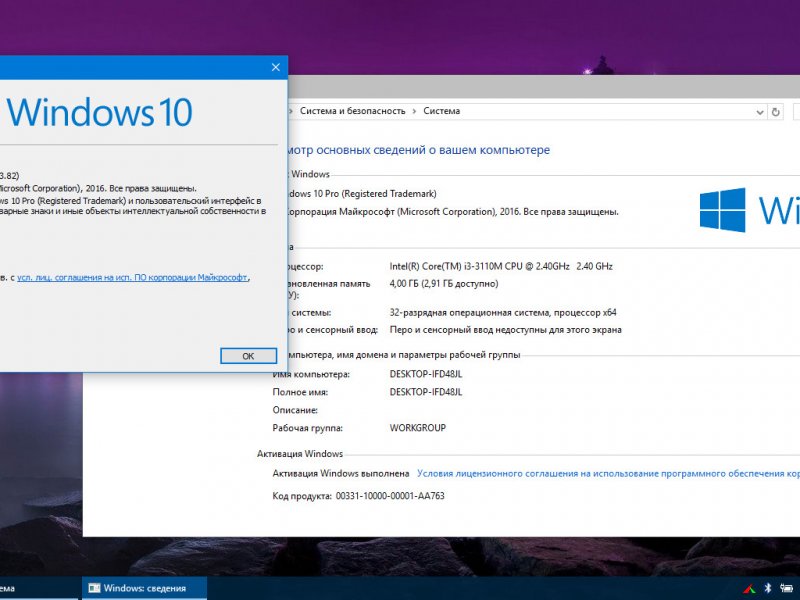
Task: Expand the breadcrumb arrow after 'Система и безопасность'
Action: [x=414, y=111]
